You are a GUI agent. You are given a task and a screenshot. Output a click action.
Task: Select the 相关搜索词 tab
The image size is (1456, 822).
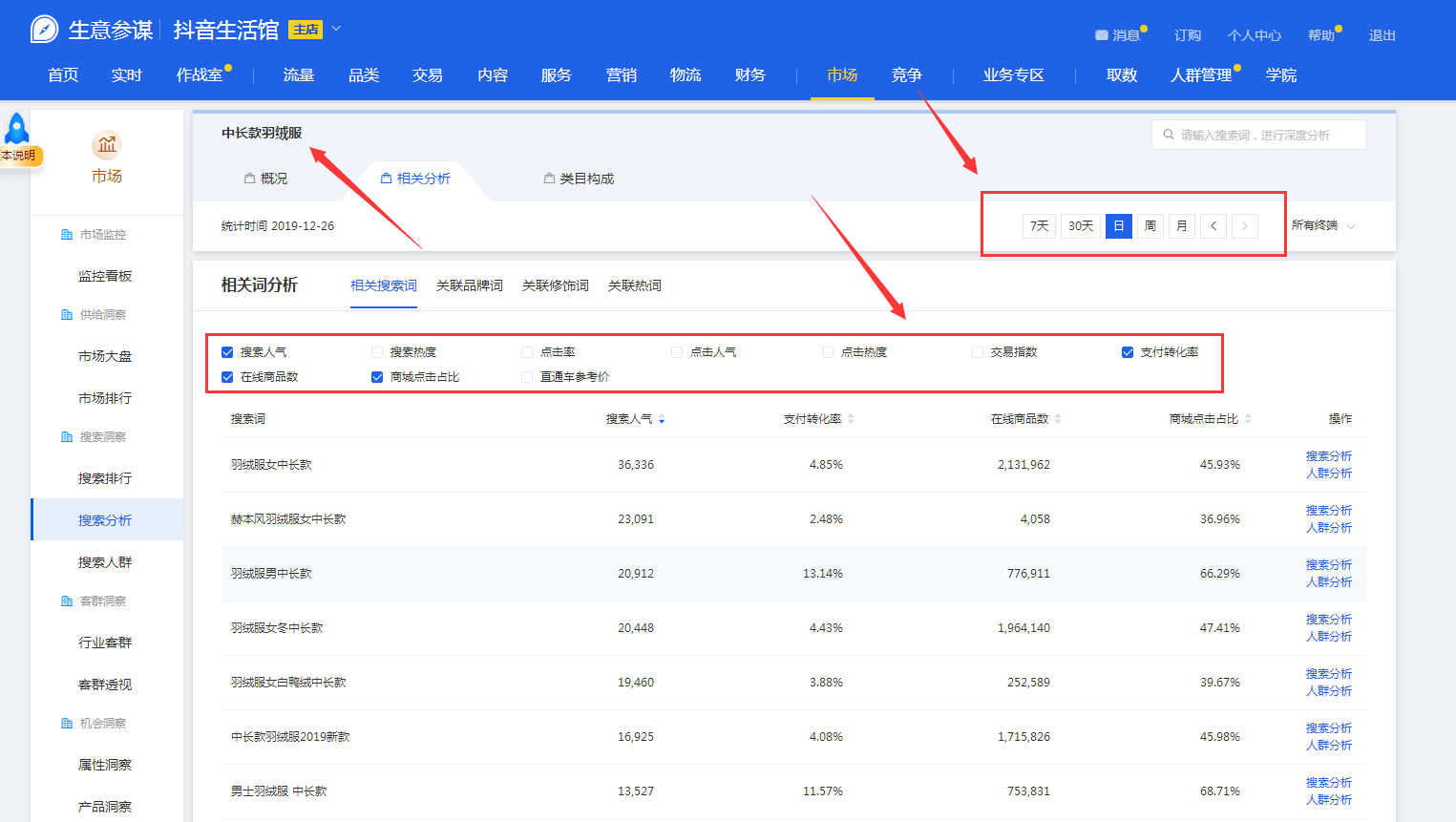coord(384,285)
